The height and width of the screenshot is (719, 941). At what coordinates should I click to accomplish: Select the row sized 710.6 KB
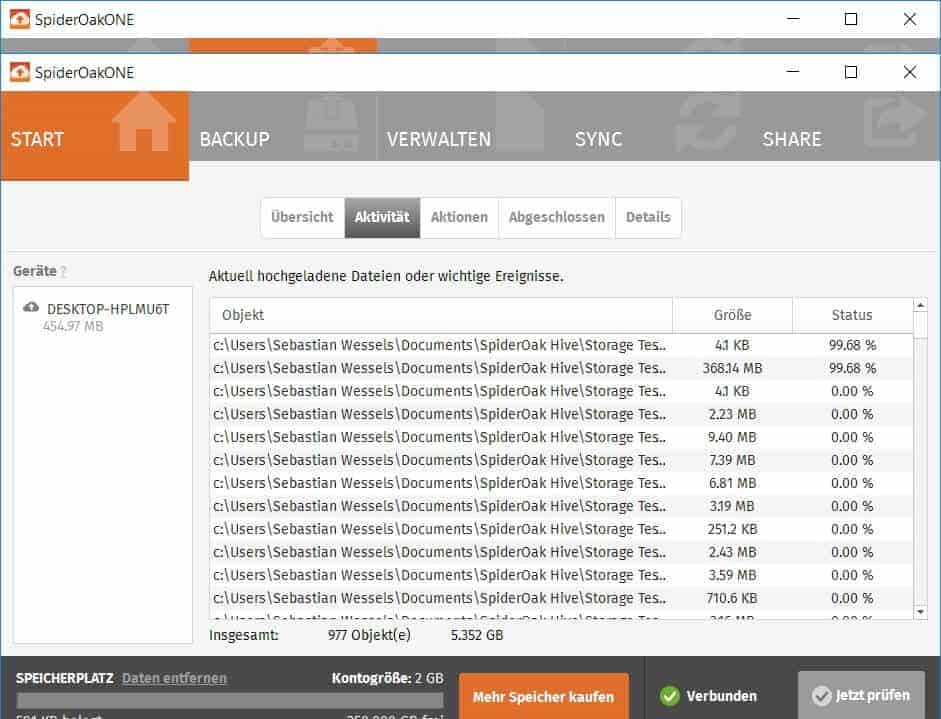pyautogui.click(x=561, y=598)
